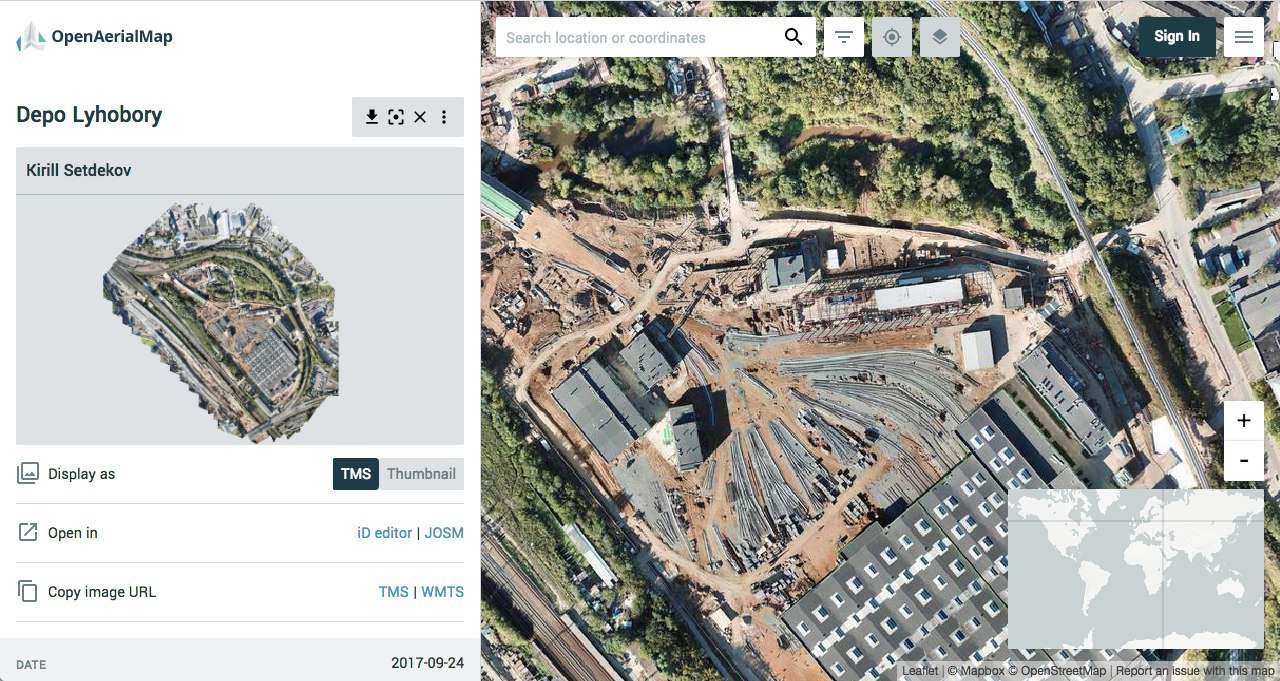Zoom out of the map
Viewport: 1280px width, 681px height.
(x=1244, y=461)
